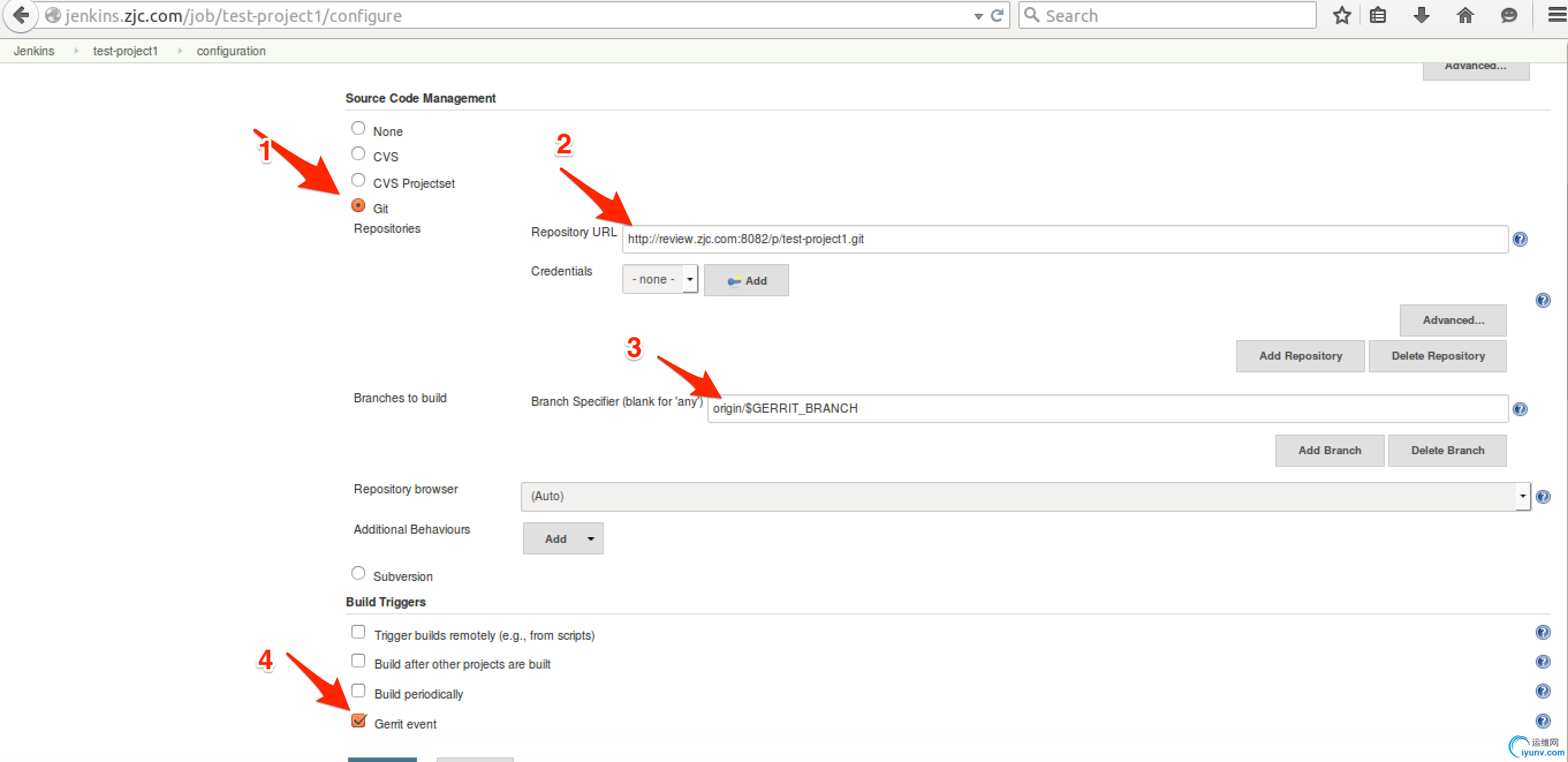Viewport: 1568px width, 762px height.
Task: Open help for Trigger builds remotely
Action: tap(1543, 632)
